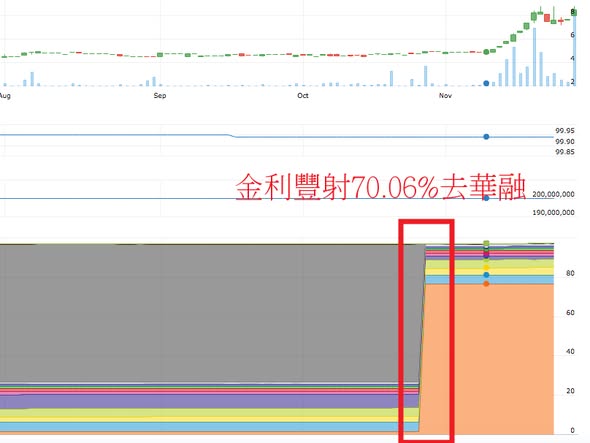Click the 200,000,000 axis value
Screen dimensions: 590x443
point(553,194)
